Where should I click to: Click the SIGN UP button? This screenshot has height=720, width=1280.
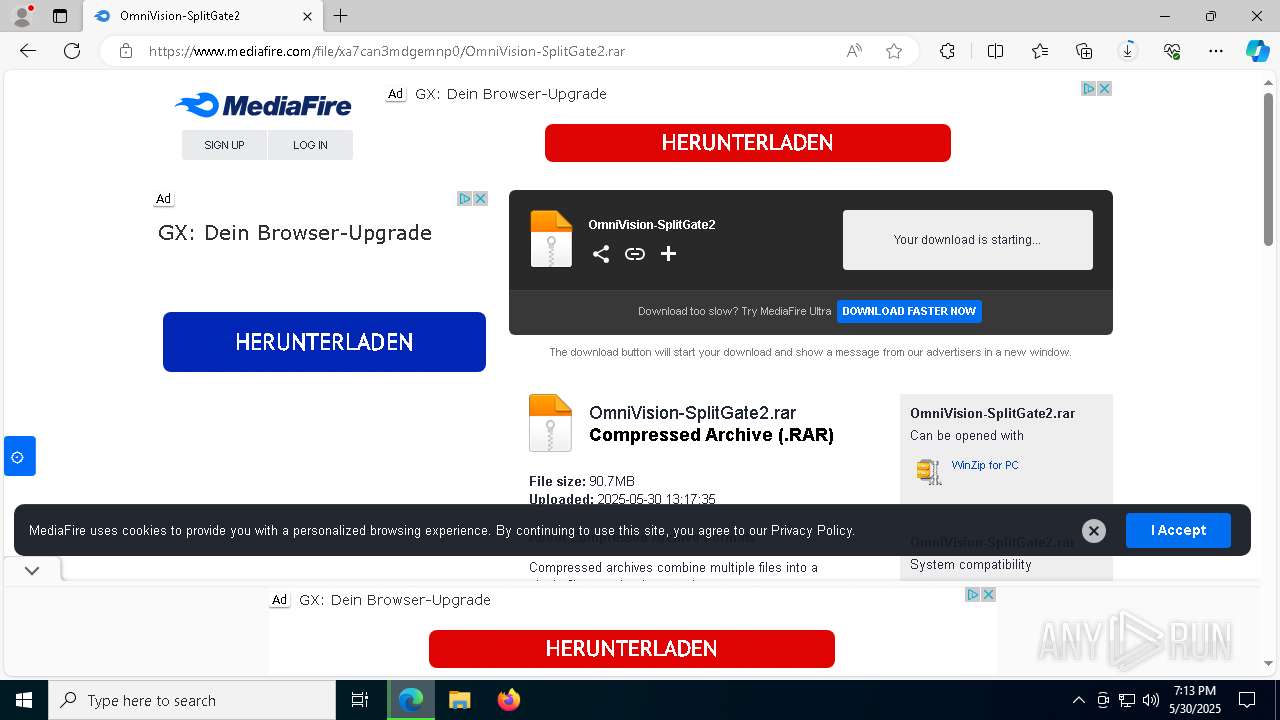coord(224,145)
